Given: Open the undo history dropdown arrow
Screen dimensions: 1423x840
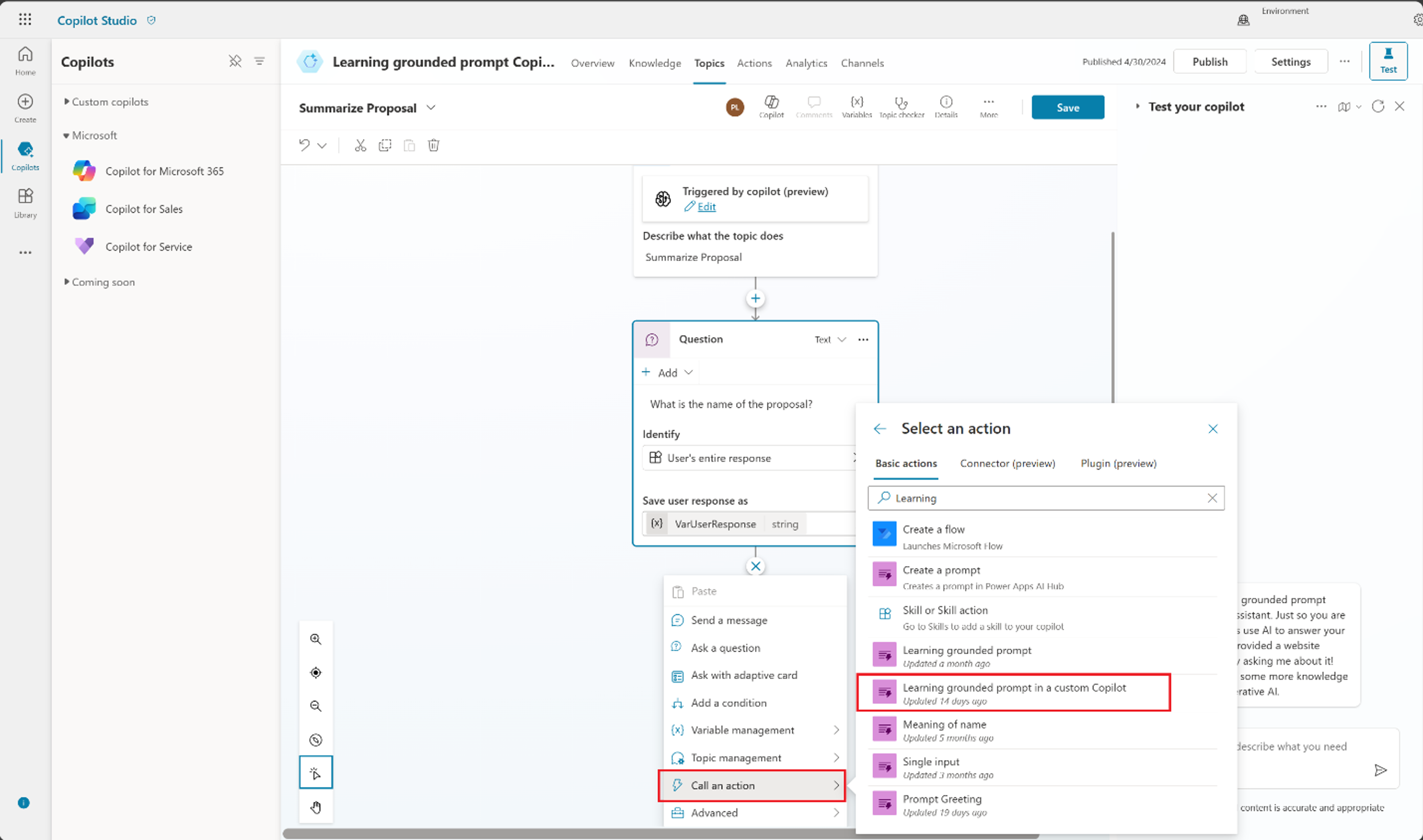Looking at the screenshot, I should tap(322, 146).
